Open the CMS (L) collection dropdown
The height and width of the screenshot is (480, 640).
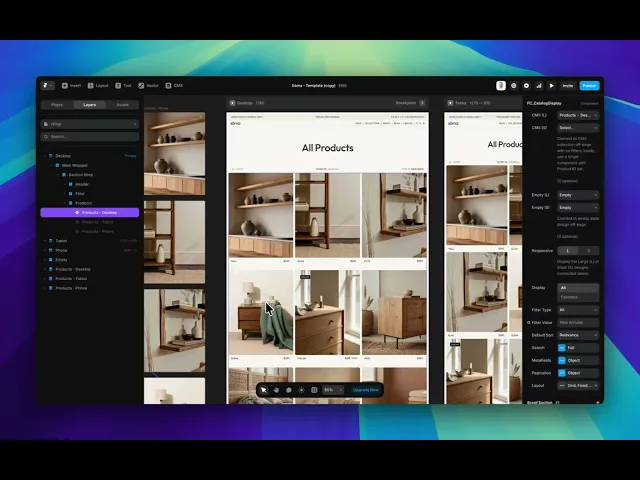(x=578, y=116)
